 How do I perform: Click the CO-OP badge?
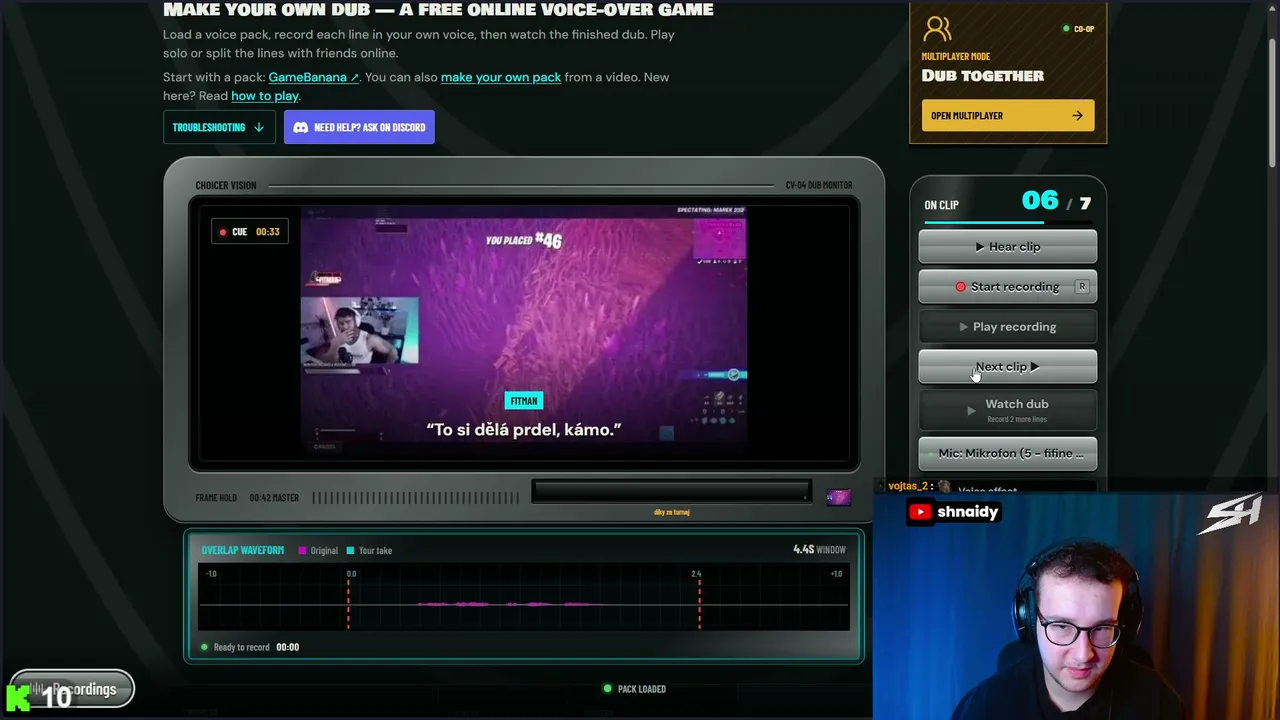coord(1079,29)
